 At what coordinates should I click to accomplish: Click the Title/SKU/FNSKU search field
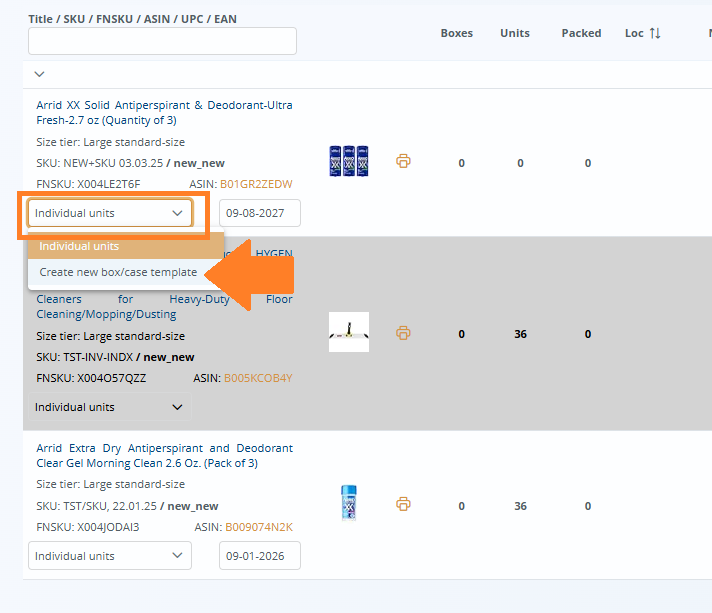(162, 41)
